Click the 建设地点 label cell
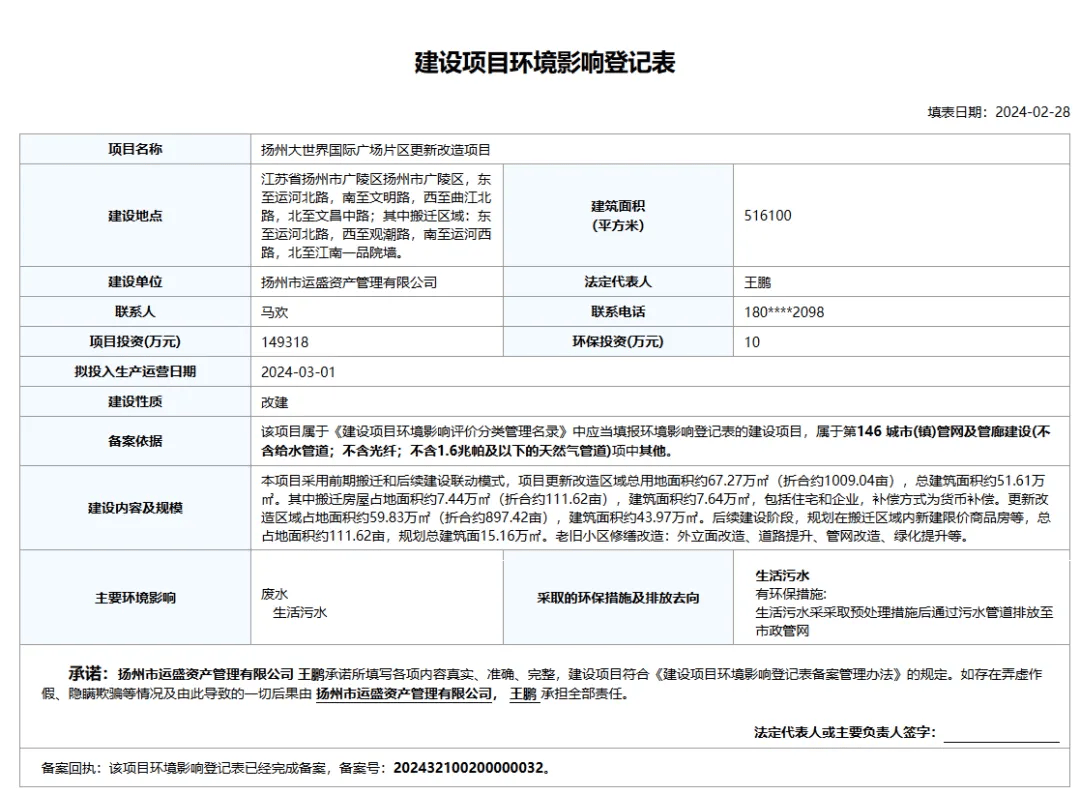 (x=135, y=215)
